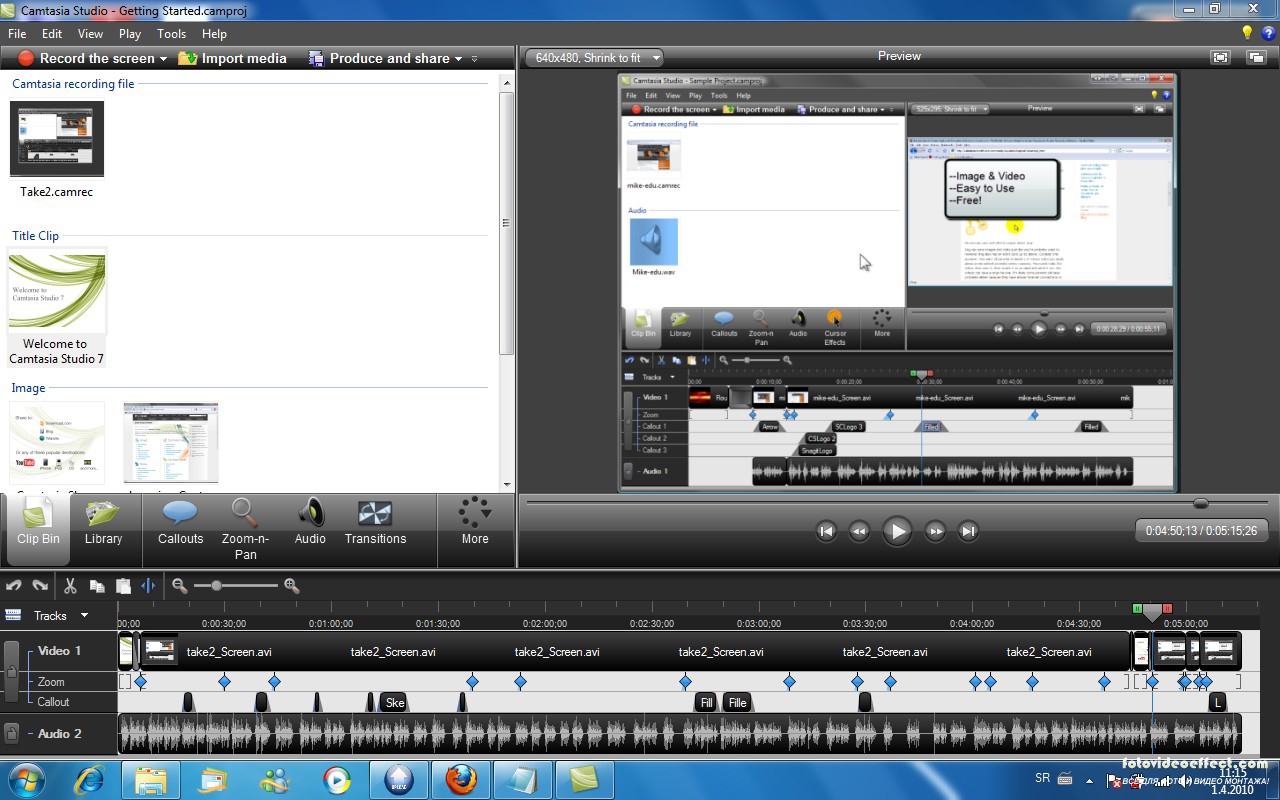Screen dimensions: 1280x800
Task: Select the Fille callout on the timeline
Action: 737,702
